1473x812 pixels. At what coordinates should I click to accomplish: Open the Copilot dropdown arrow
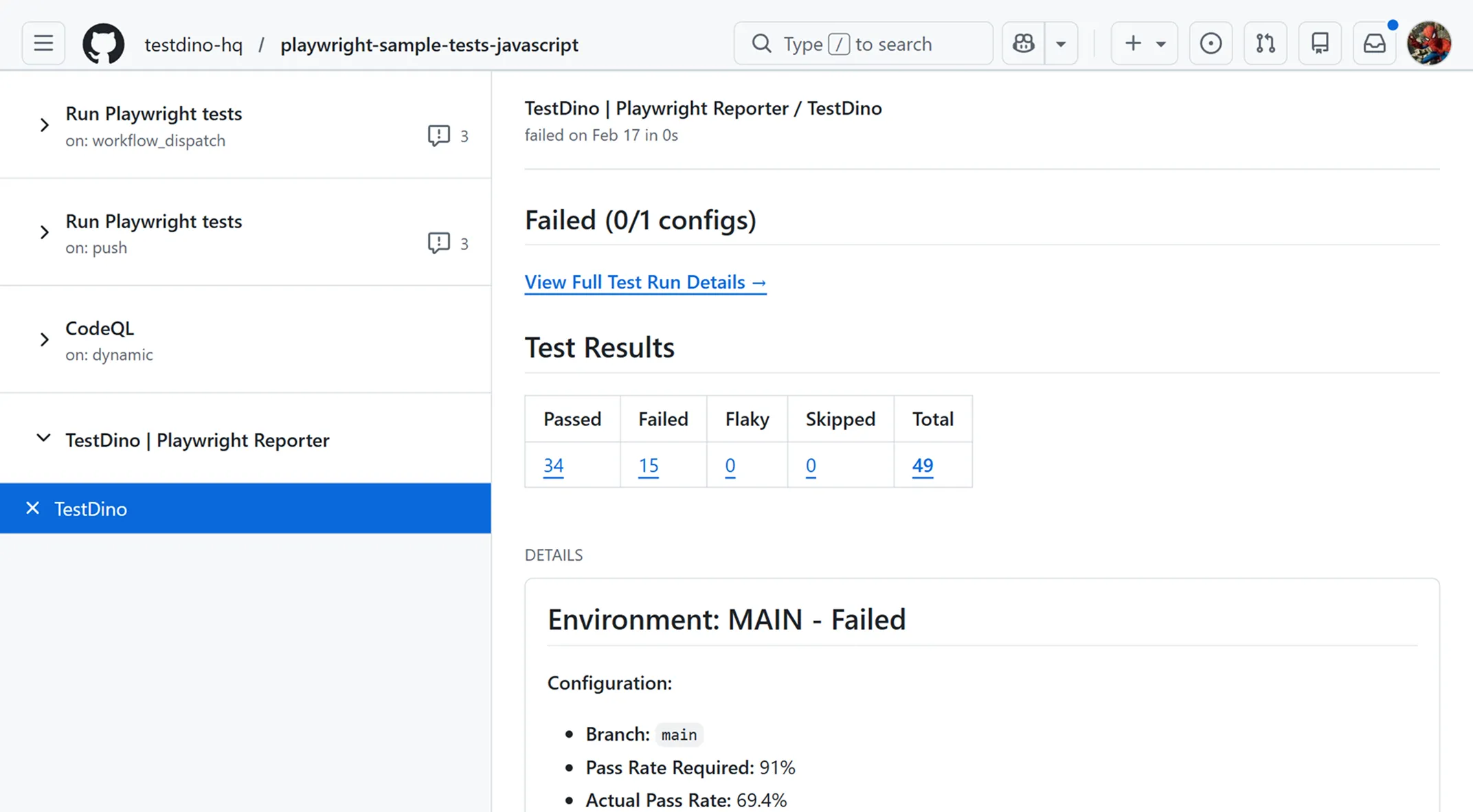(1061, 43)
